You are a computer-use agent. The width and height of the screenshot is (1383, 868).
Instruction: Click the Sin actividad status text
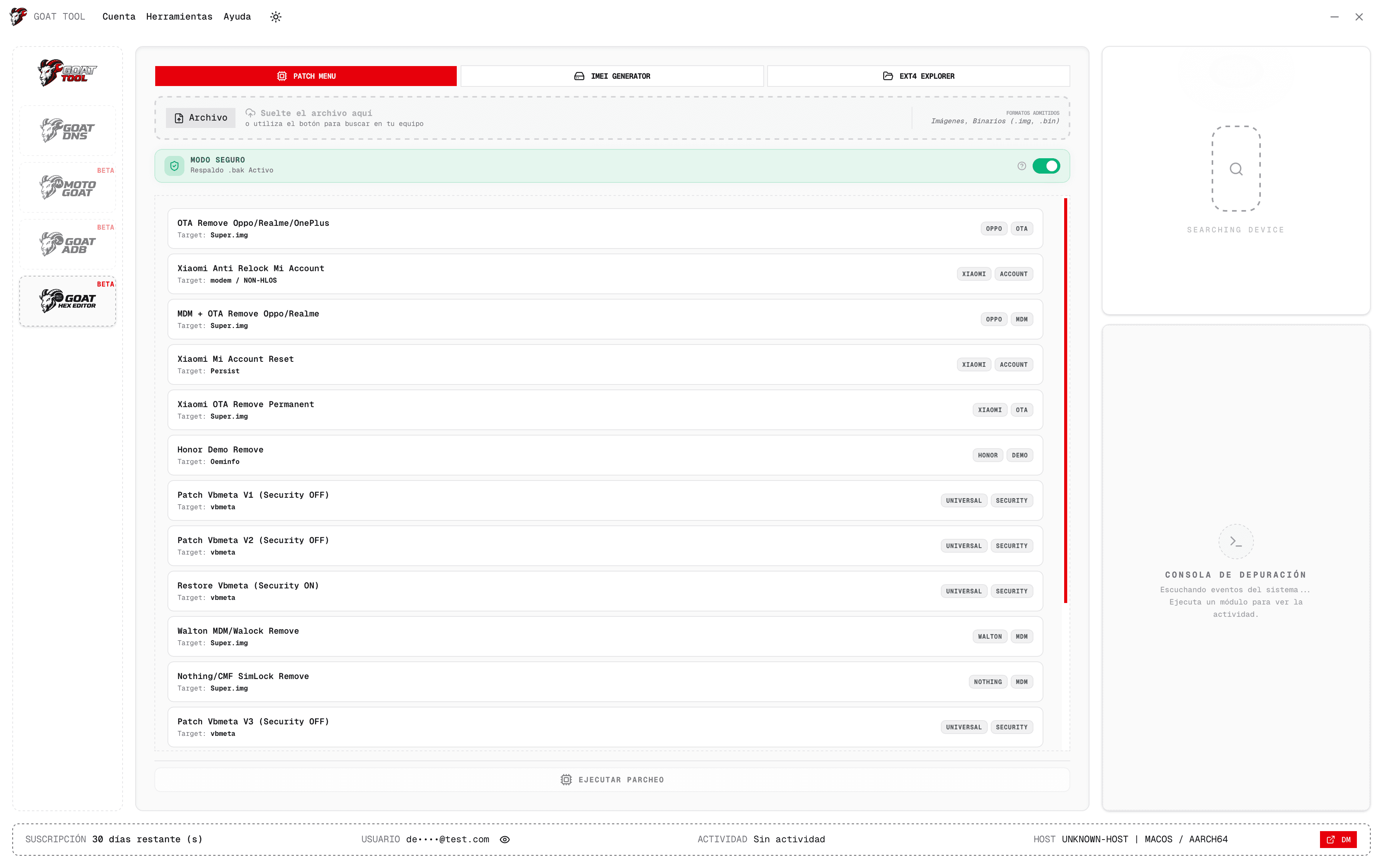789,839
